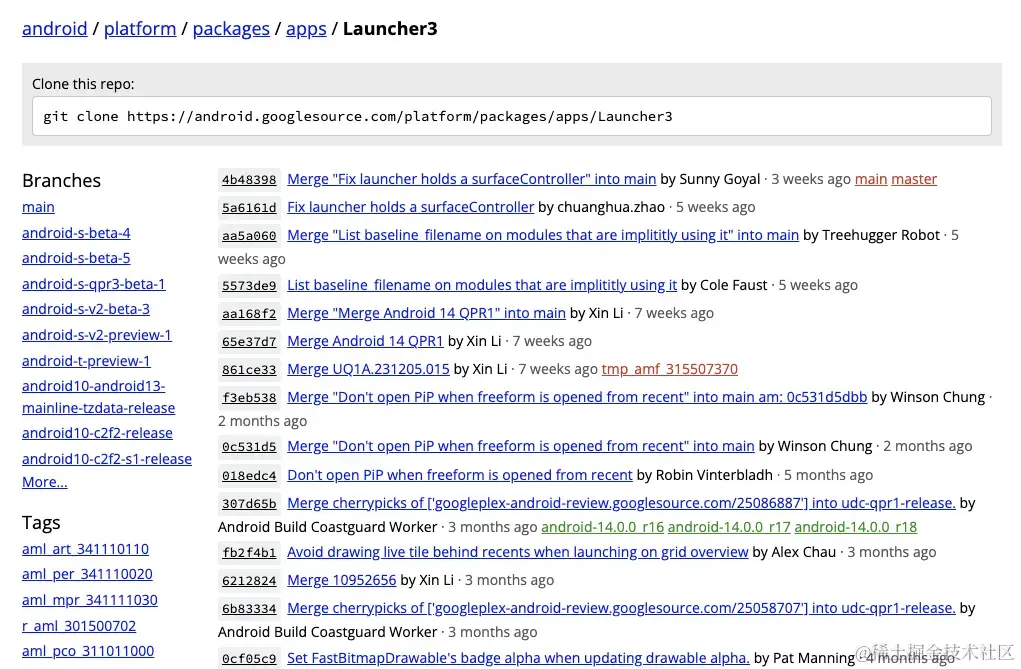Screen dimensions: 1021x669
Task: Open tag aml_per_341110020
Action: [x=87, y=574]
